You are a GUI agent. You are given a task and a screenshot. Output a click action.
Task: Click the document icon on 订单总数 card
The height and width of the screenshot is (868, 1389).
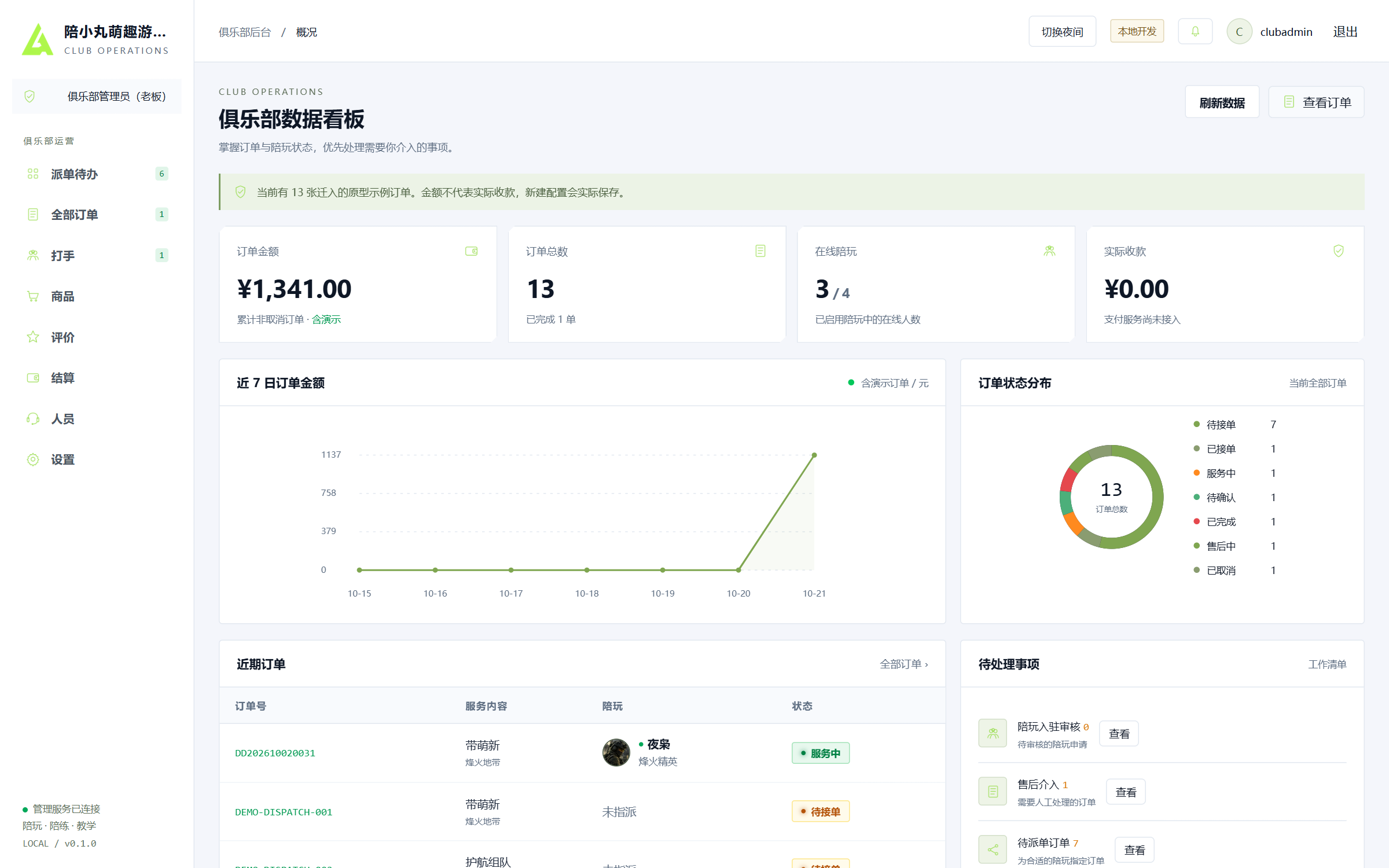coord(760,251)
